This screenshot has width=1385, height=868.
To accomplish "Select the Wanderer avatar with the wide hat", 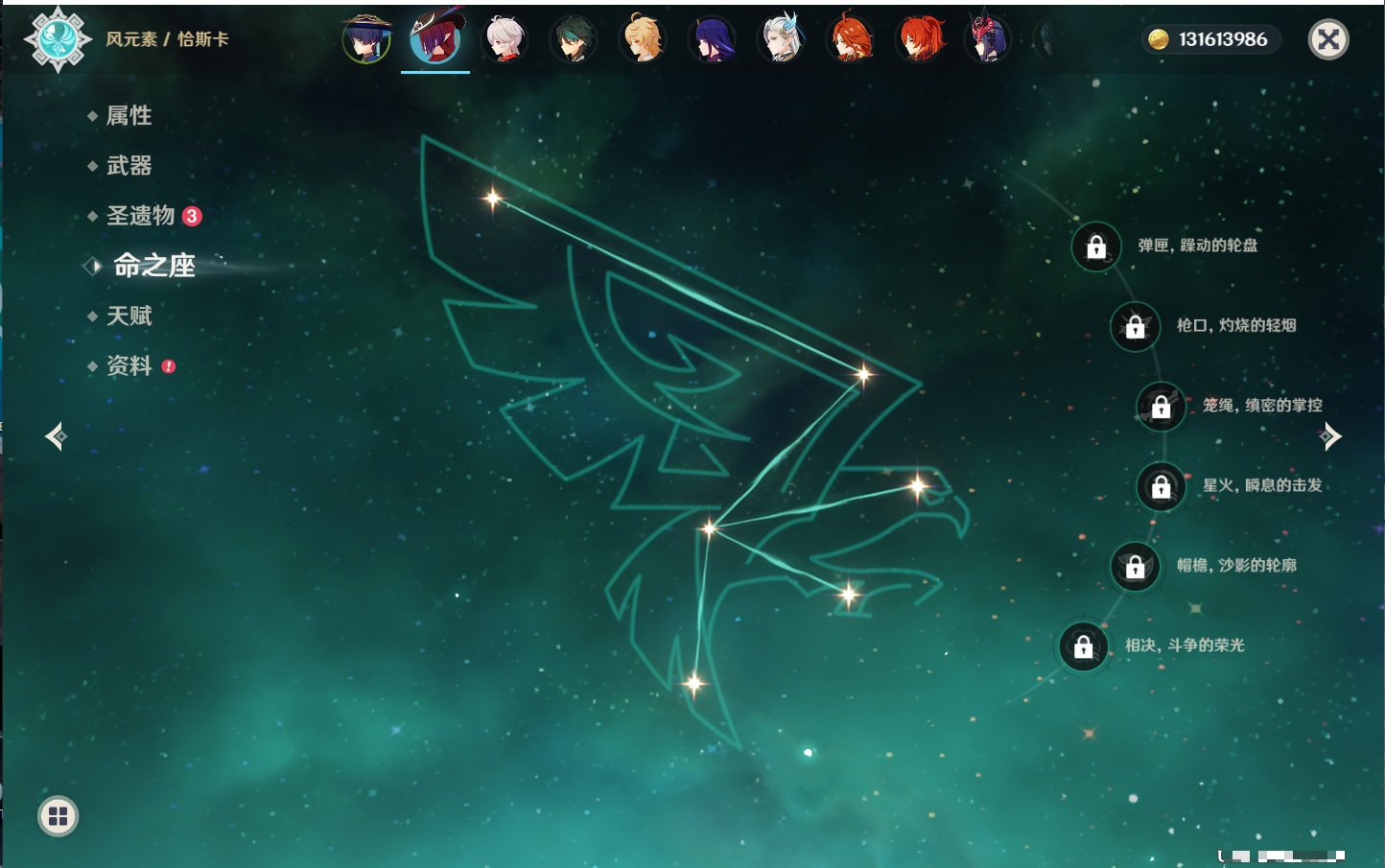I will 367,39.
